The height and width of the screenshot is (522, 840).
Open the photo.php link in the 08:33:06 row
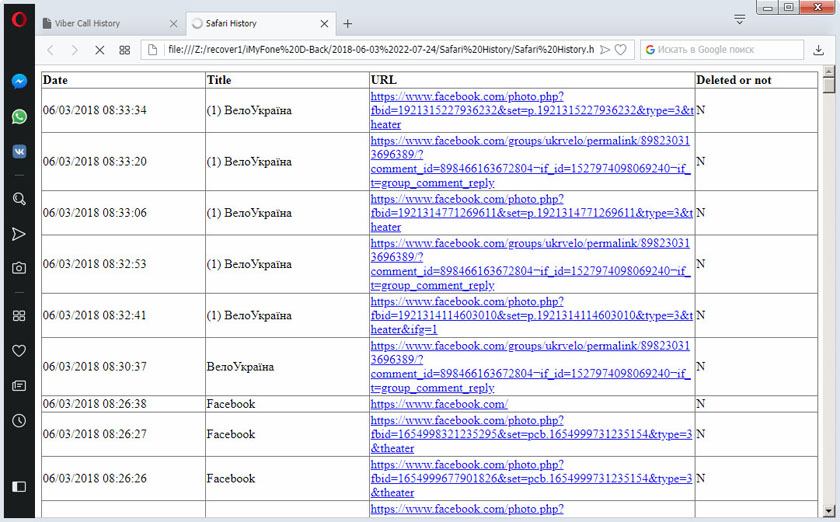(x=532, y=213)
